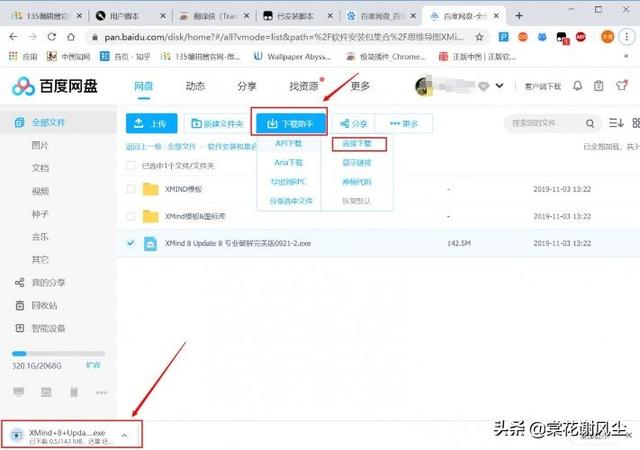The image size is (640, 450).
Task: Switch to the 网盘 top navigation tab
Action: [x=143, y=86]
